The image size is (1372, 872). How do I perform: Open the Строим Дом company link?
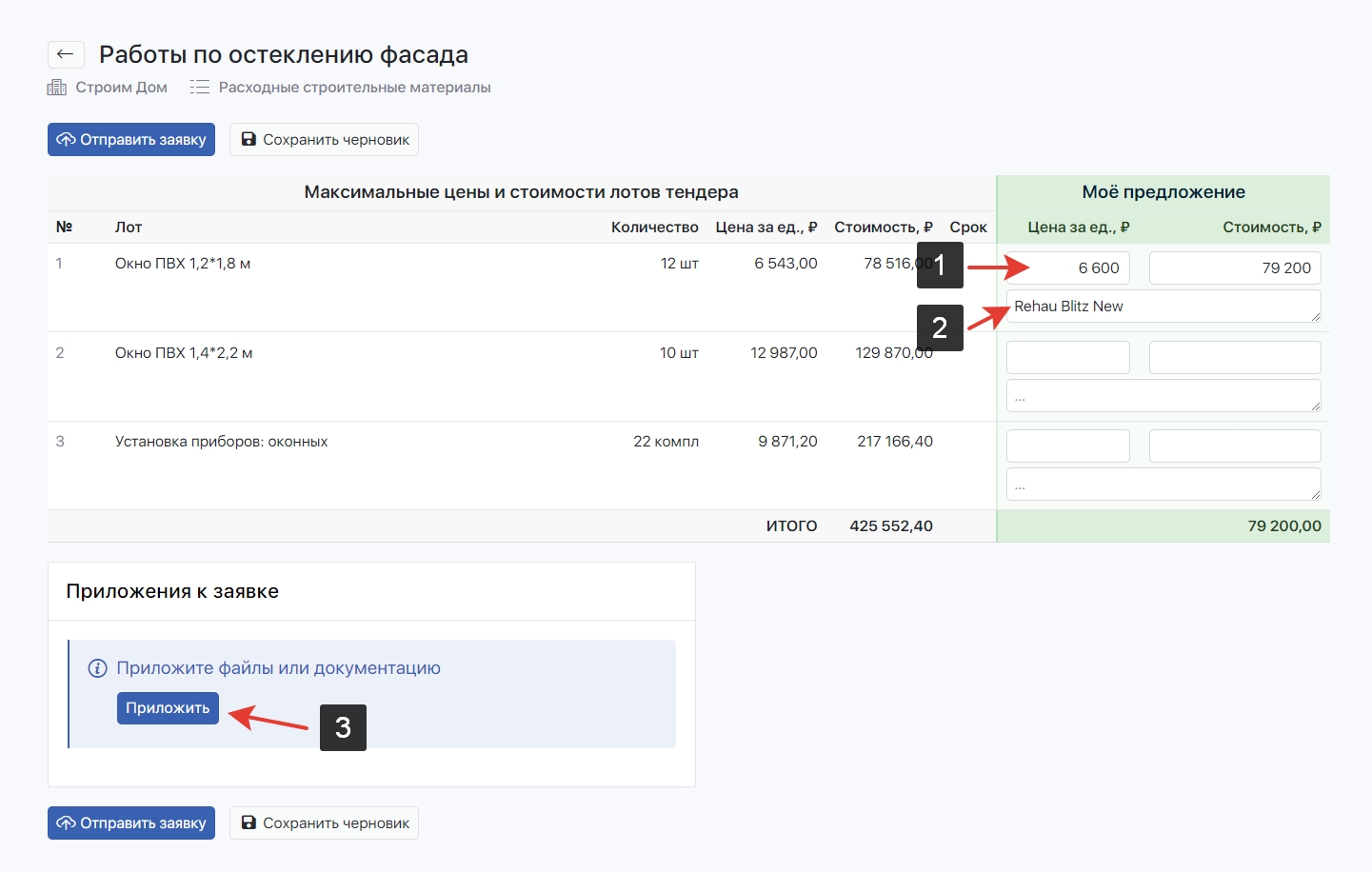click(121, 88)
